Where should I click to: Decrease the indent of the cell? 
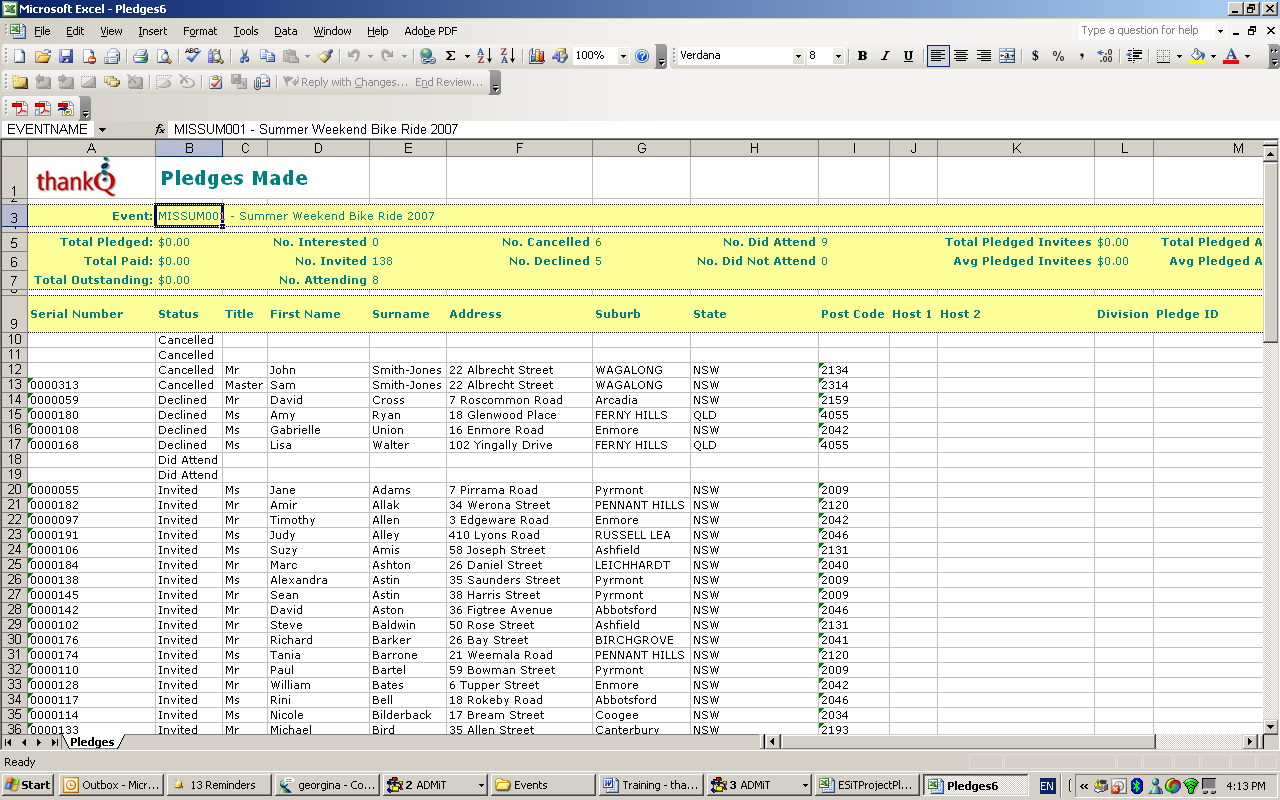pyautogui.click(x=1134, y=56)
